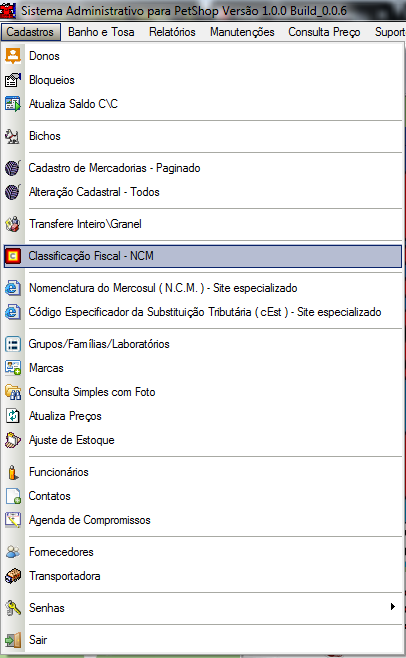Click the Sair exit door icon

[13, 640]
